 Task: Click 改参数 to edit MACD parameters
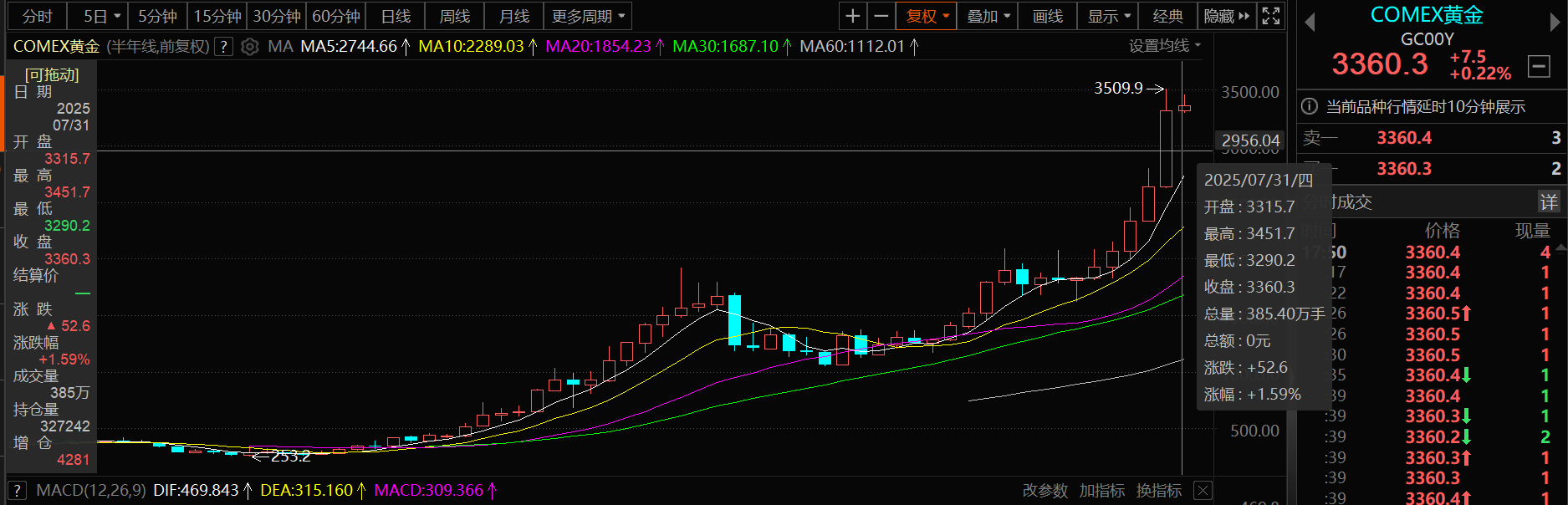[x=1044, y=491]
